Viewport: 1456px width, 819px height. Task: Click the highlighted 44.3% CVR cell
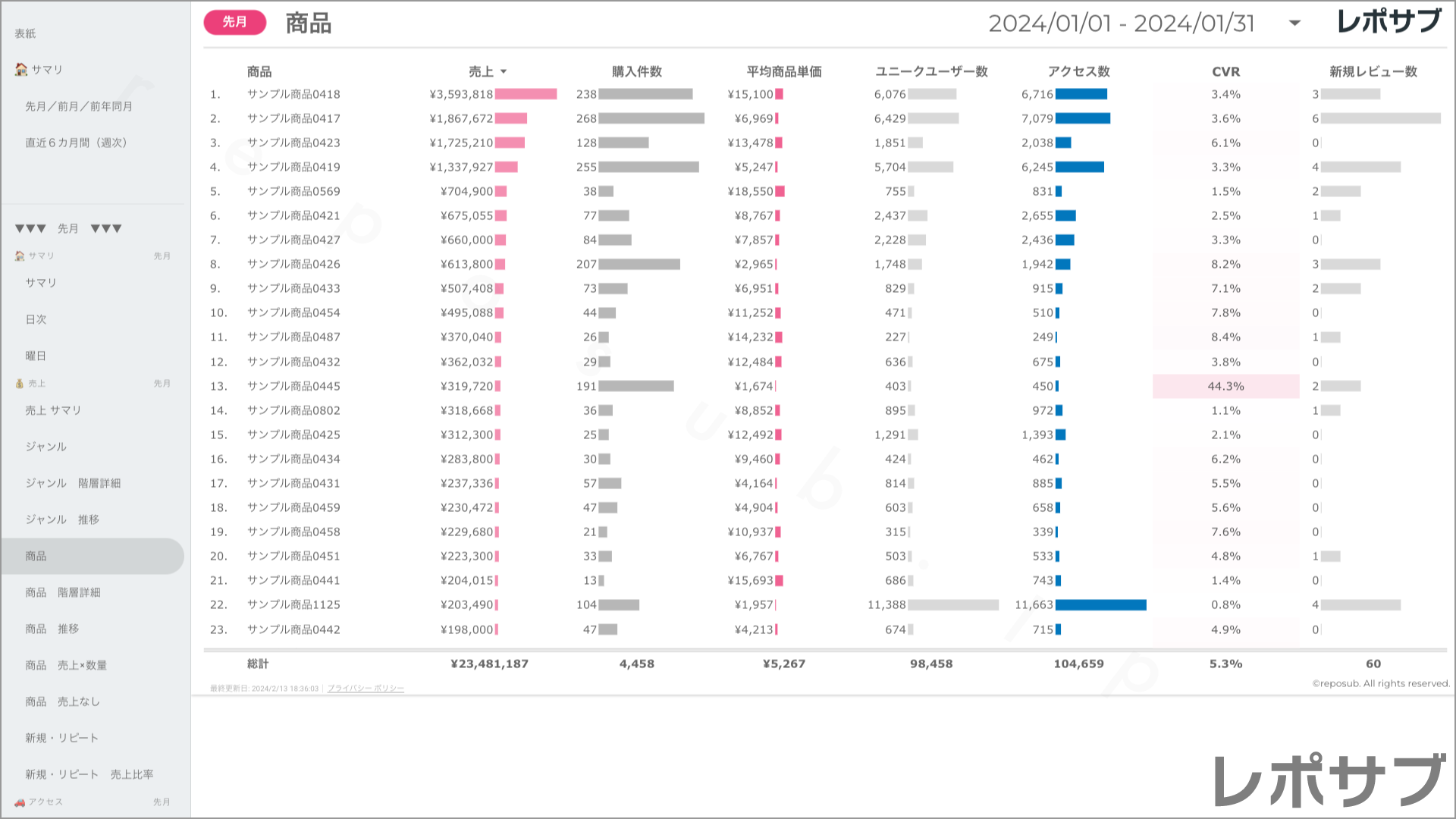tap(1225, 386)
